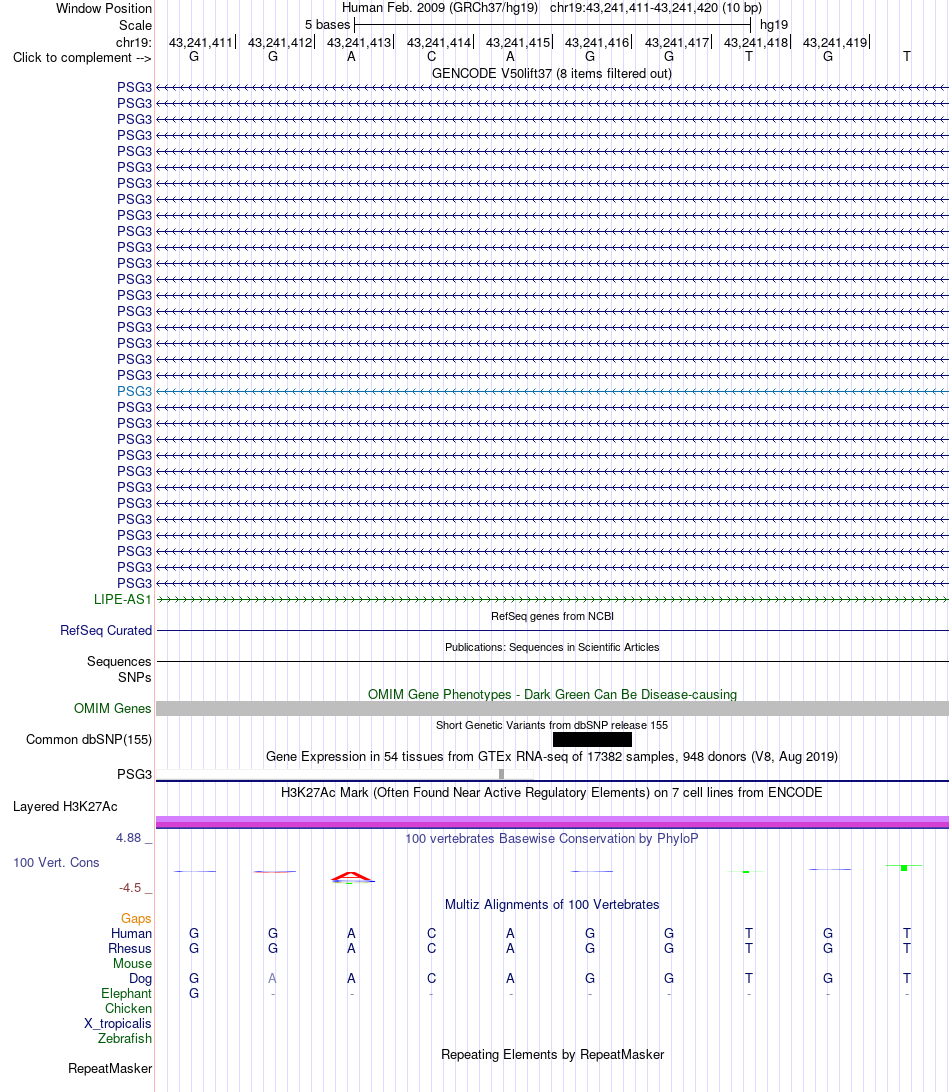Click the green LIPE-AS1 gene label
This screenshot has height=1092, width=950.
coord(123,599)
